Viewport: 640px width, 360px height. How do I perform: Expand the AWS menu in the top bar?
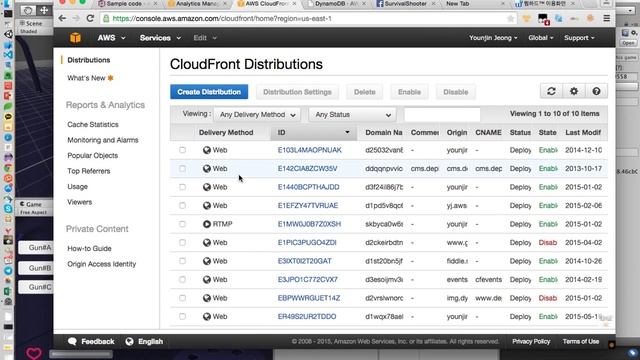111,38
